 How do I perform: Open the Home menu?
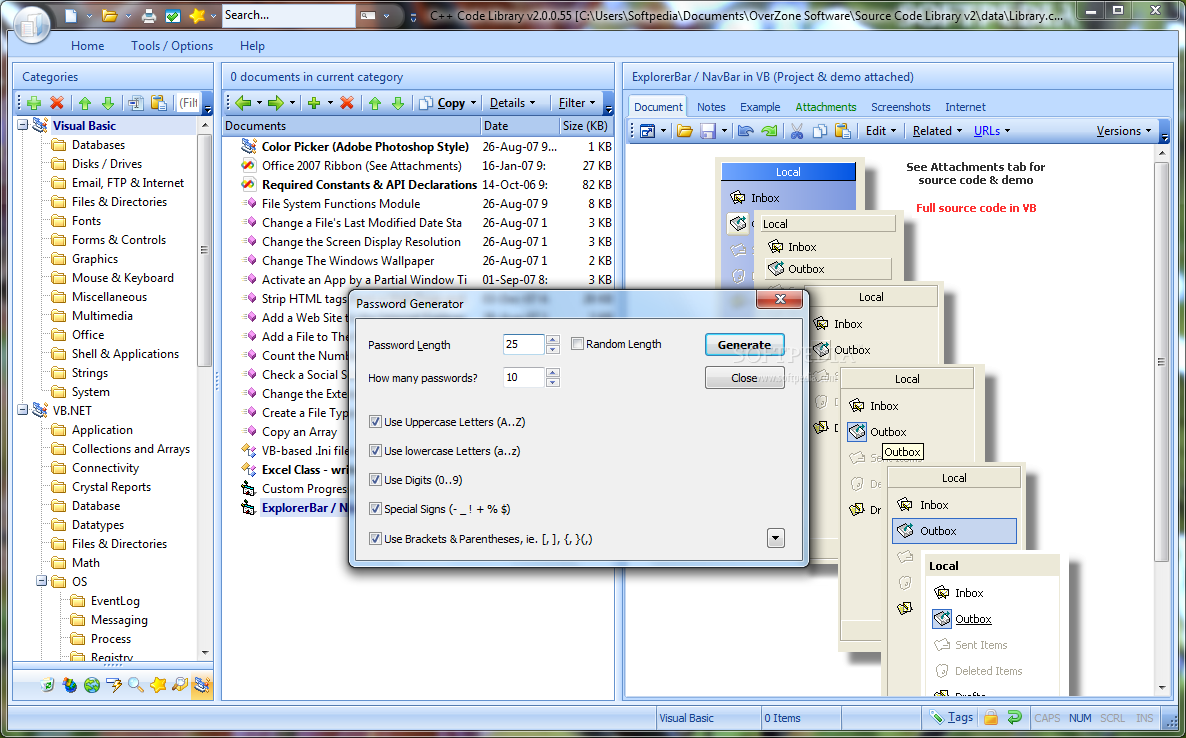point(88,45)
